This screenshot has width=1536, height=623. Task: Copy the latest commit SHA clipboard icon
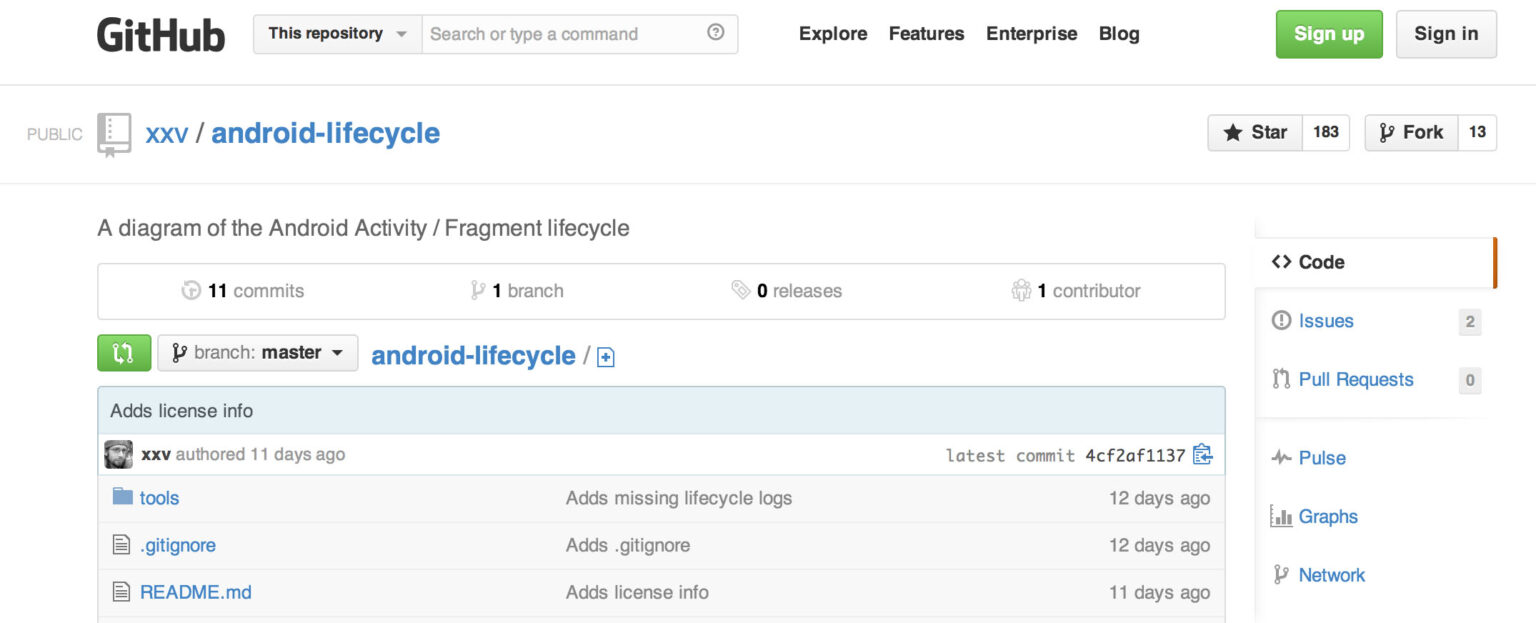click(x=1203, y=455)
